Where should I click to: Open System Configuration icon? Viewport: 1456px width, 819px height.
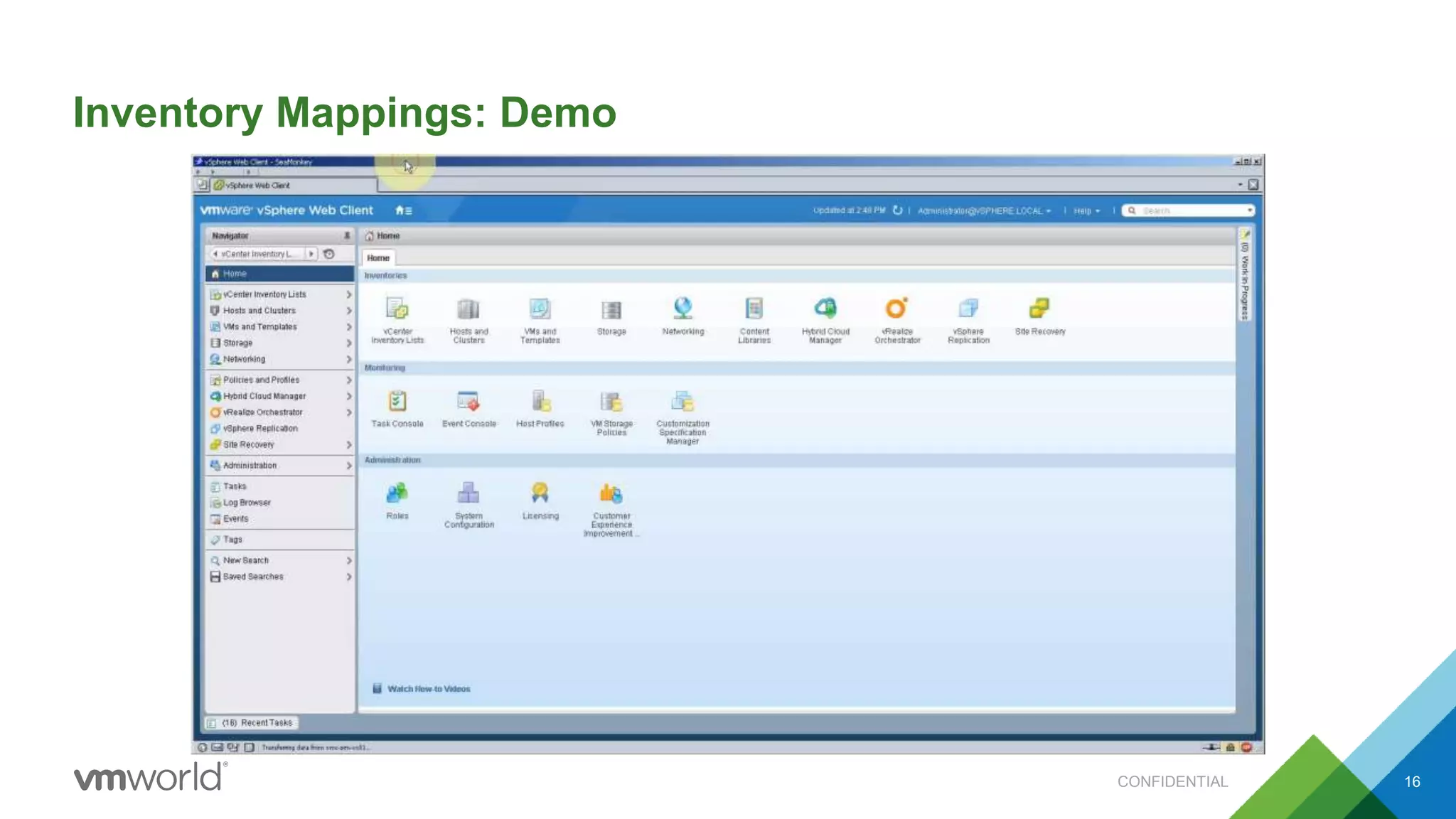[469, 493]
